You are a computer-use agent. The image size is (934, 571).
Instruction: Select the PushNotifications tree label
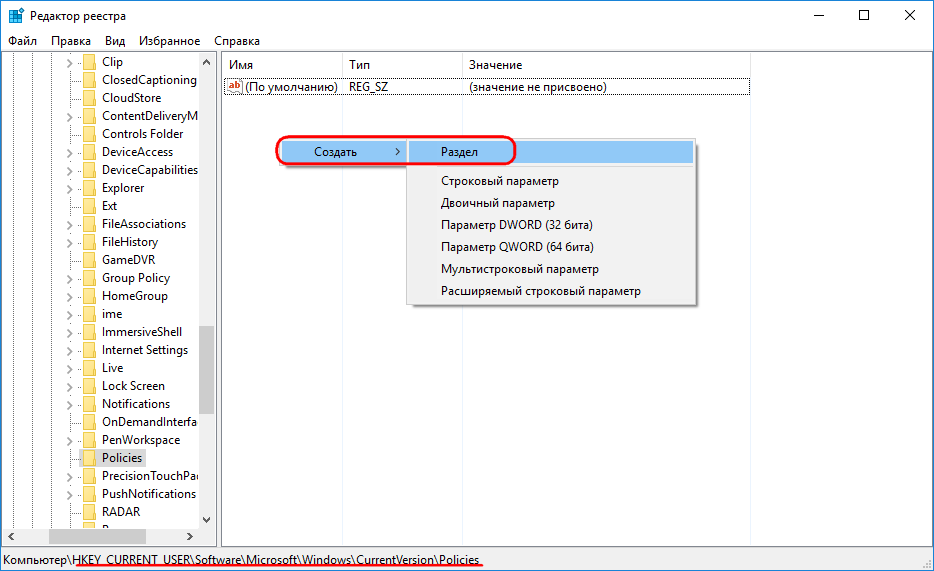149,494
